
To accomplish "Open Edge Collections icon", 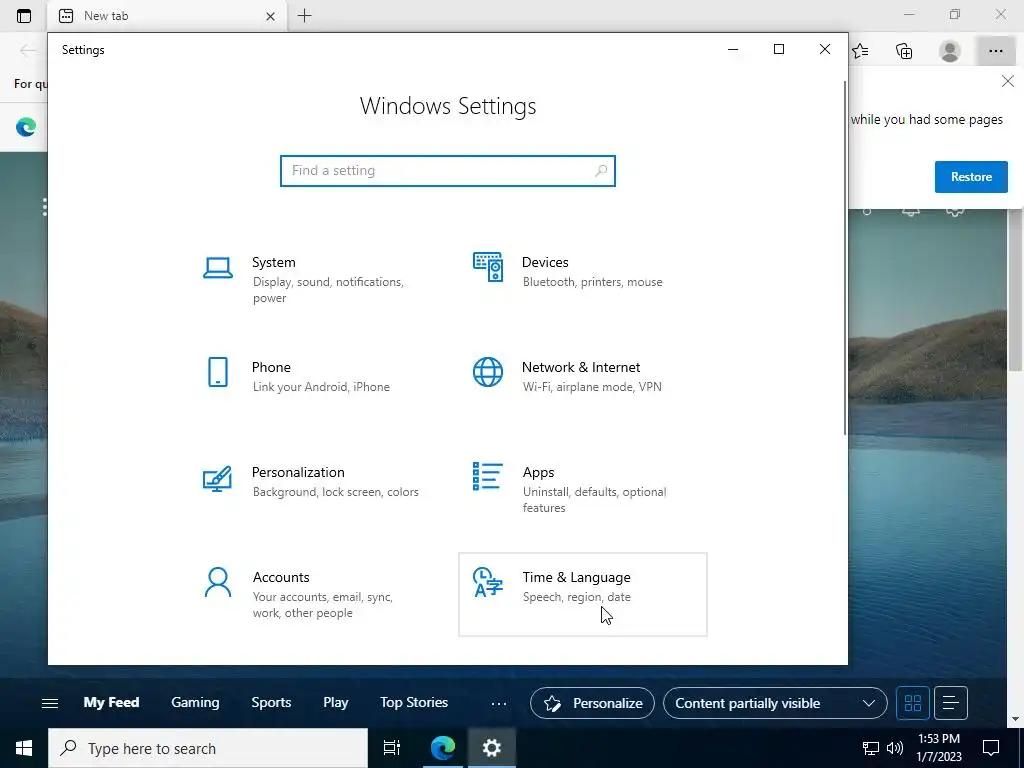I will point(904,51).
